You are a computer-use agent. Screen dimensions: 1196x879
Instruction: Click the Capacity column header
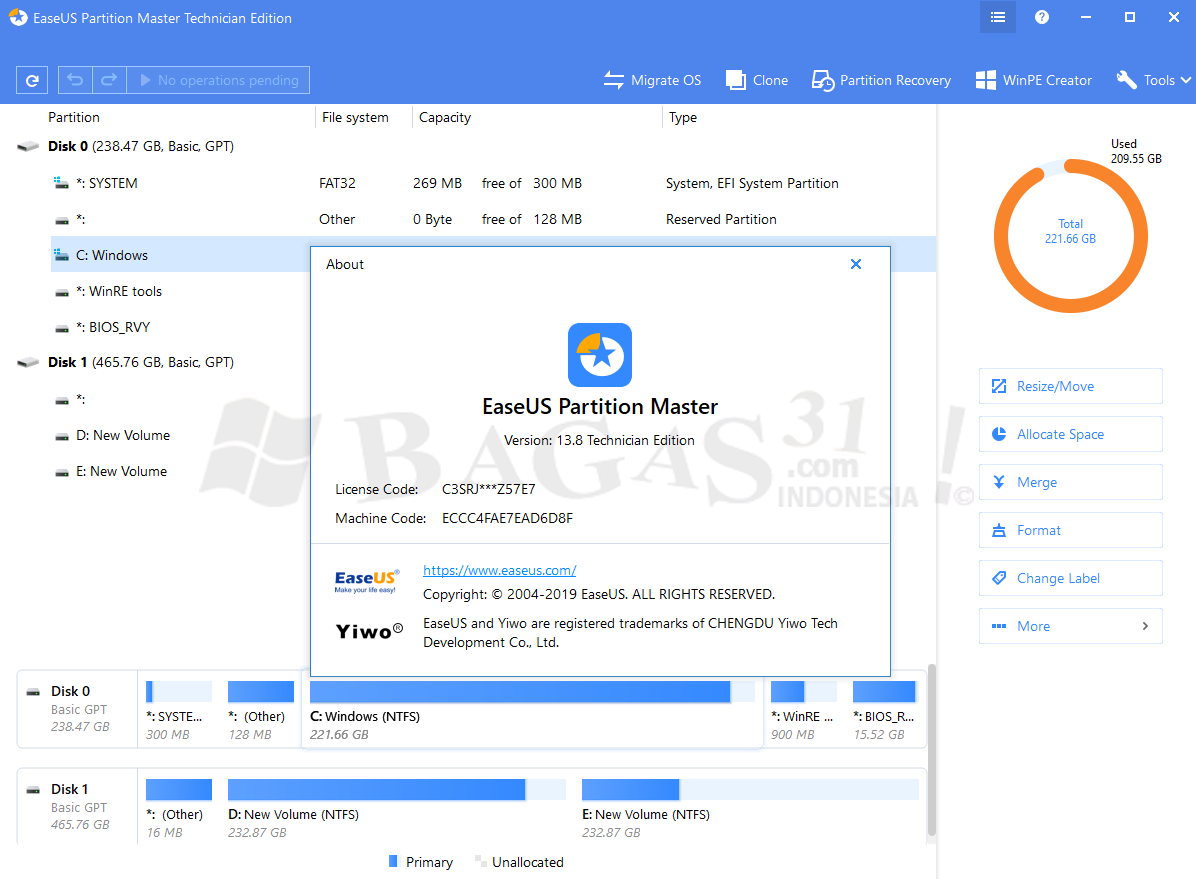(x=445, y=117)
